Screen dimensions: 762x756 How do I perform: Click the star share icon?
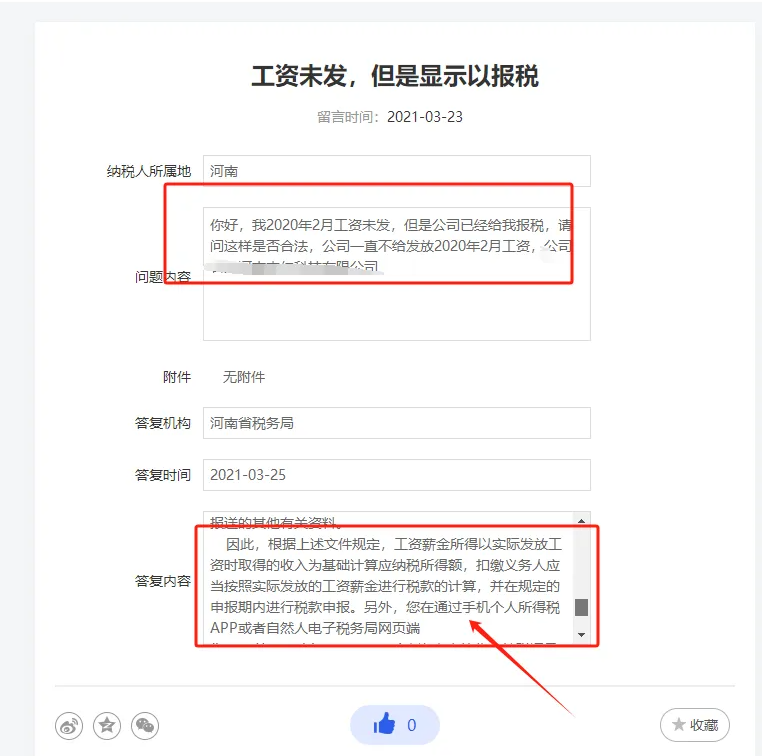pos(107,726)
